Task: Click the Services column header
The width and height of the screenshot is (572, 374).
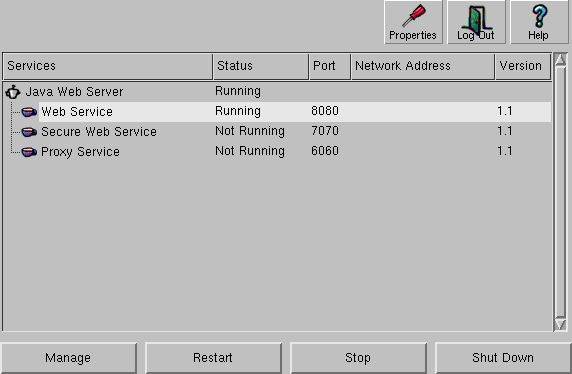Action: point(108,66)
